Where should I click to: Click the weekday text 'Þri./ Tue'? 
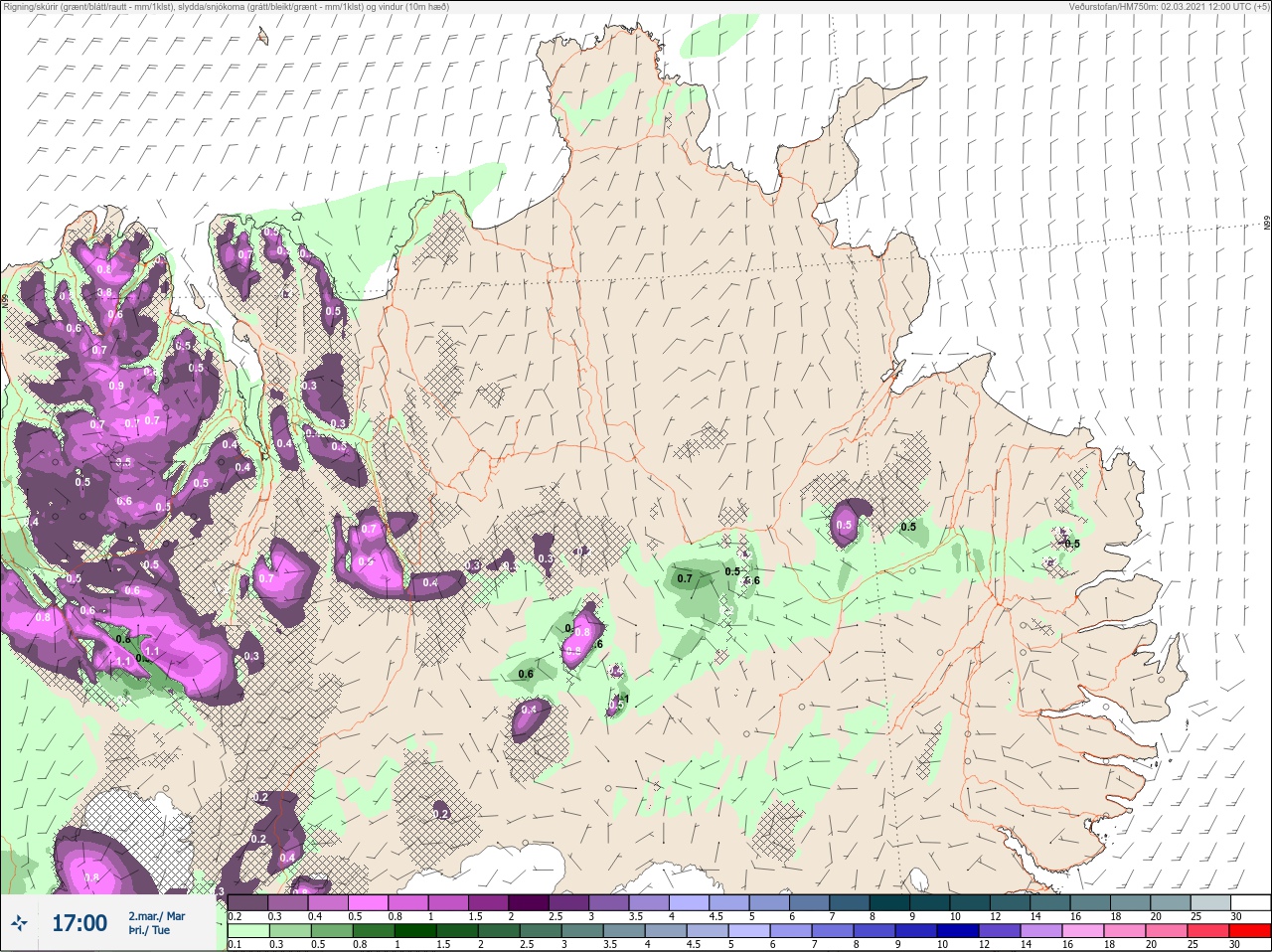tap(149, 931)
